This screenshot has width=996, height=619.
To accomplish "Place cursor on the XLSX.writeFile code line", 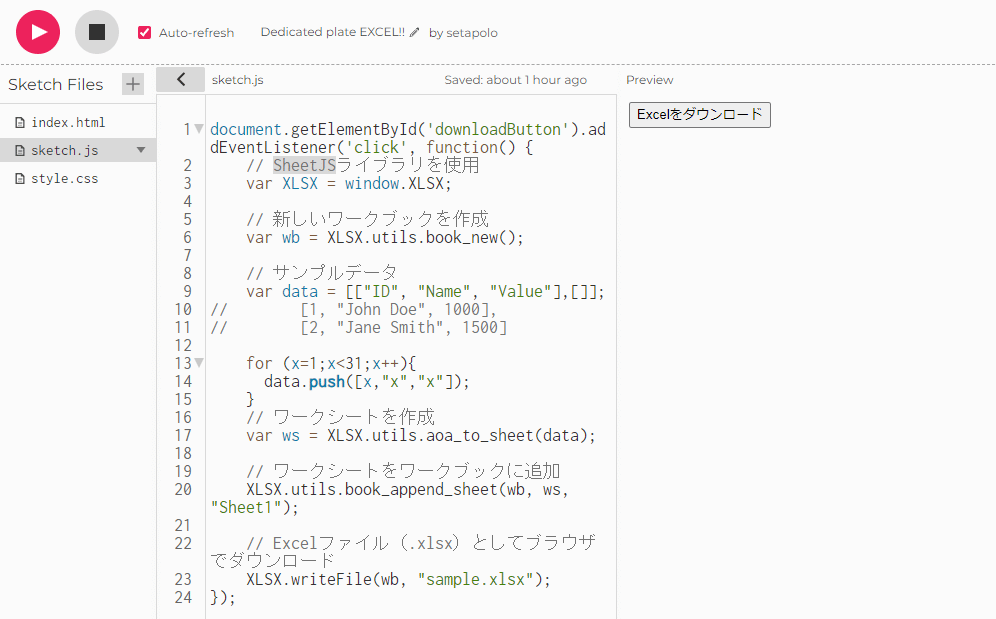I will (398, 580).
